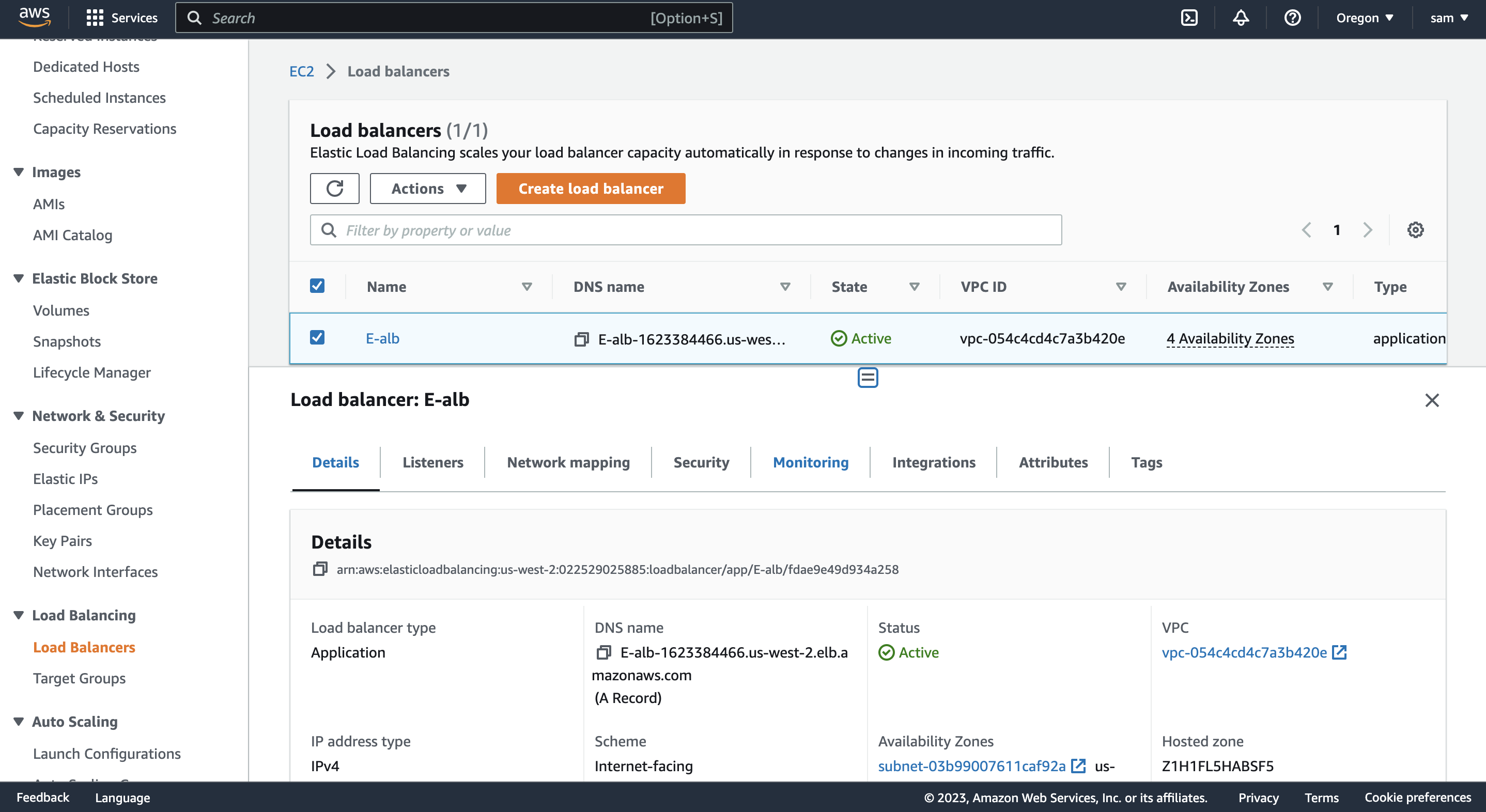The width and height of the screenshot is (1486, 812).
Task: Open the notifications bell
Action: tap(1241, 17)
